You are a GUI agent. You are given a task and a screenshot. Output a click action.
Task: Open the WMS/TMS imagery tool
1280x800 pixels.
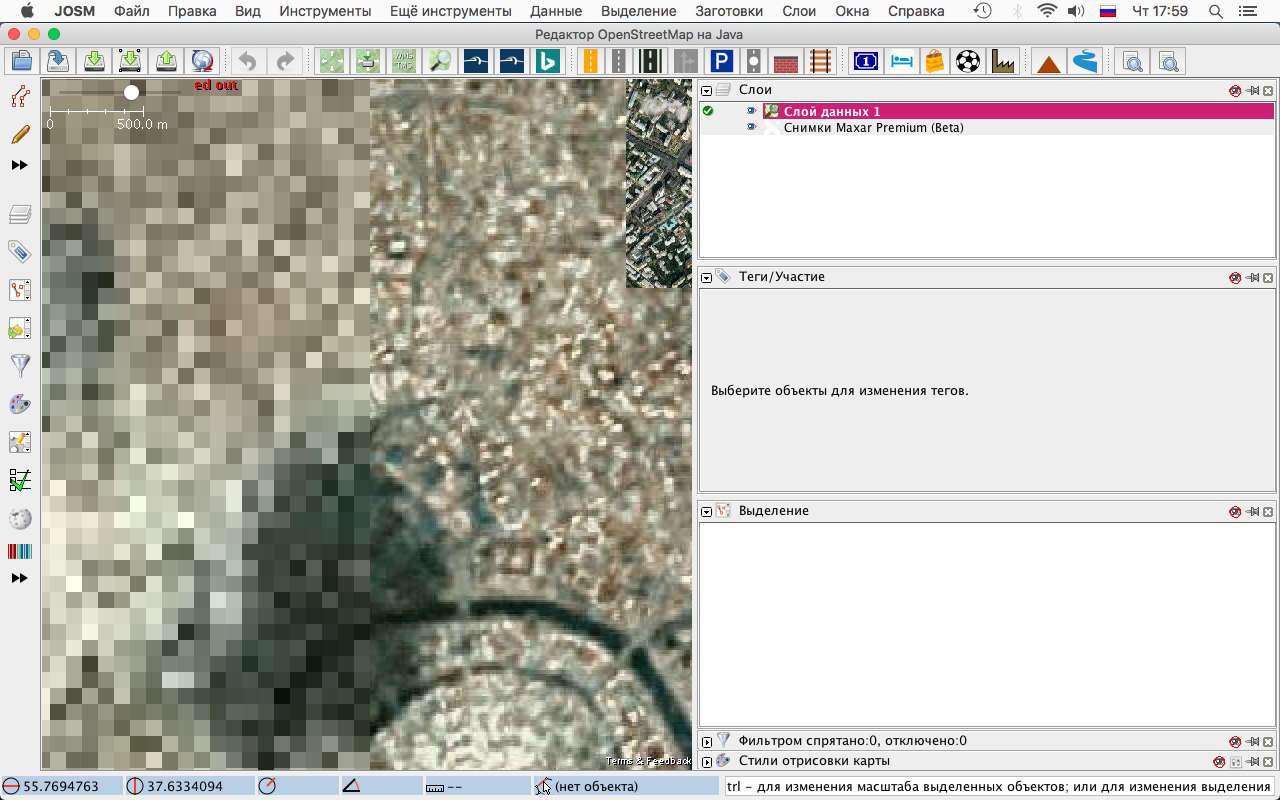coord(403,61)
